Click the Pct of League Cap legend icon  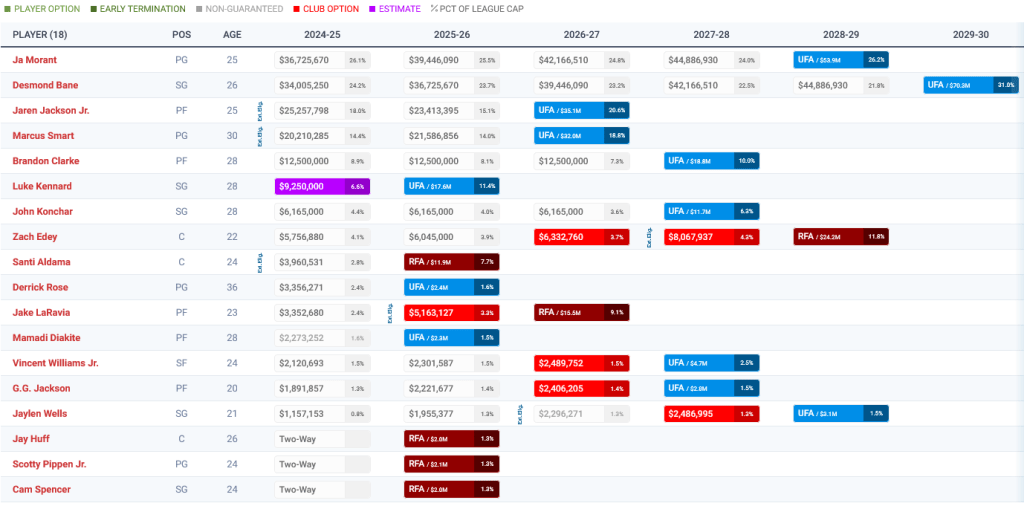434,9
